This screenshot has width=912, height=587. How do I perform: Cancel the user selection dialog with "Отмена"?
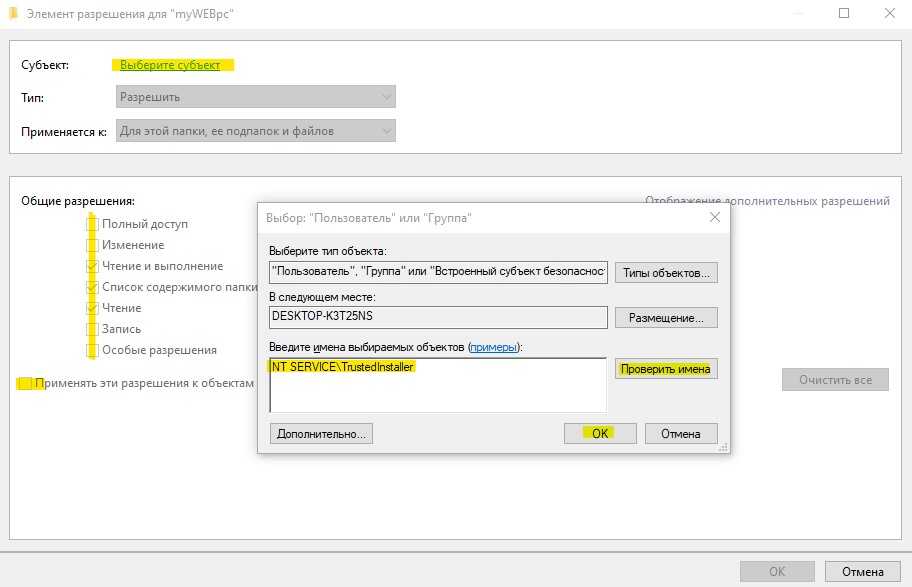pyautogui.click(x=681, y=434)
